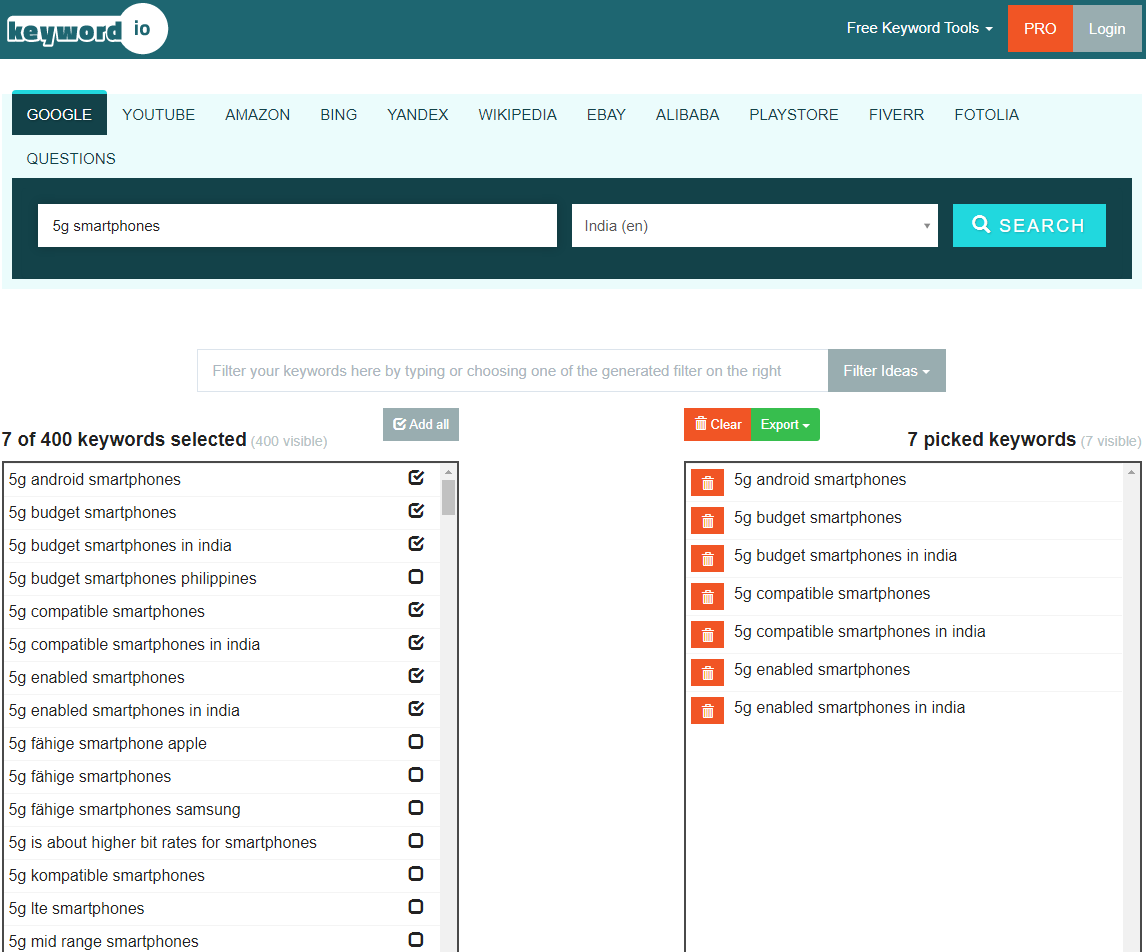
Task: Expand the Filter Ideas dropdown
Action: (x=887, y=370)
